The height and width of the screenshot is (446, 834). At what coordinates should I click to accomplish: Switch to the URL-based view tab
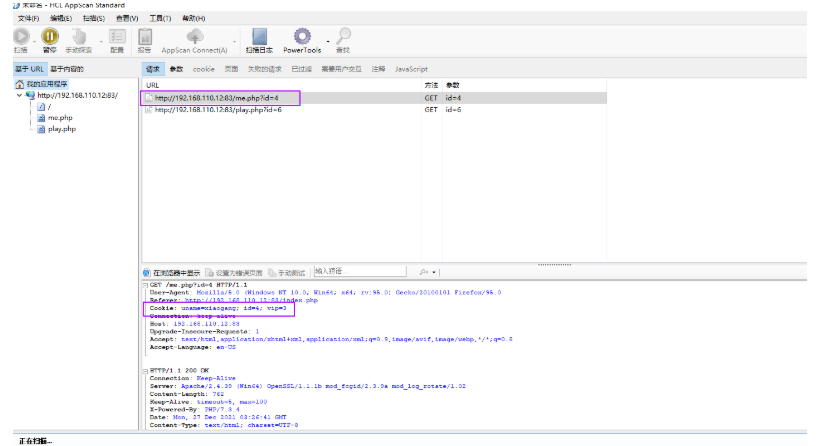tap(30, 69)
